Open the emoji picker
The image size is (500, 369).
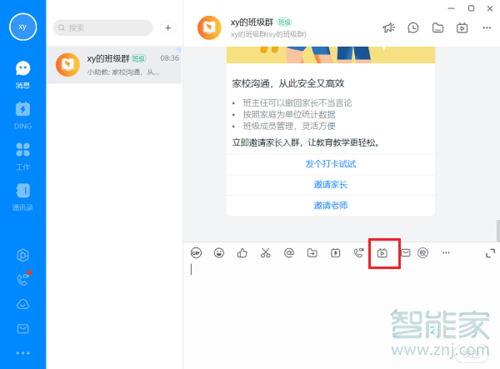pyautogui.click(x=219, y=253)
